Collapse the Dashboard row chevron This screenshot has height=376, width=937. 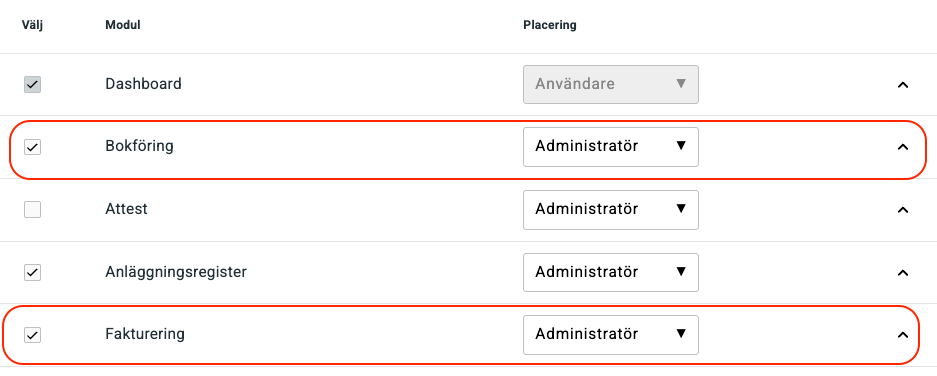coord(903,84)
